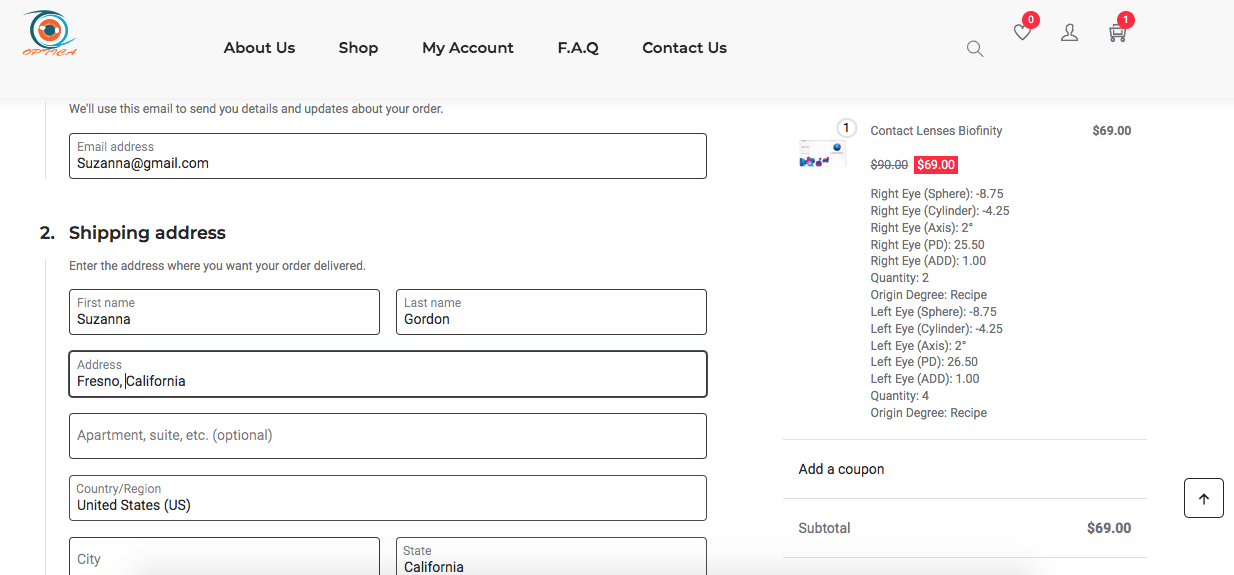Open the wishlist heart icon
The width and height of the screenshot is (1234, 575).
pos(1022,33)
